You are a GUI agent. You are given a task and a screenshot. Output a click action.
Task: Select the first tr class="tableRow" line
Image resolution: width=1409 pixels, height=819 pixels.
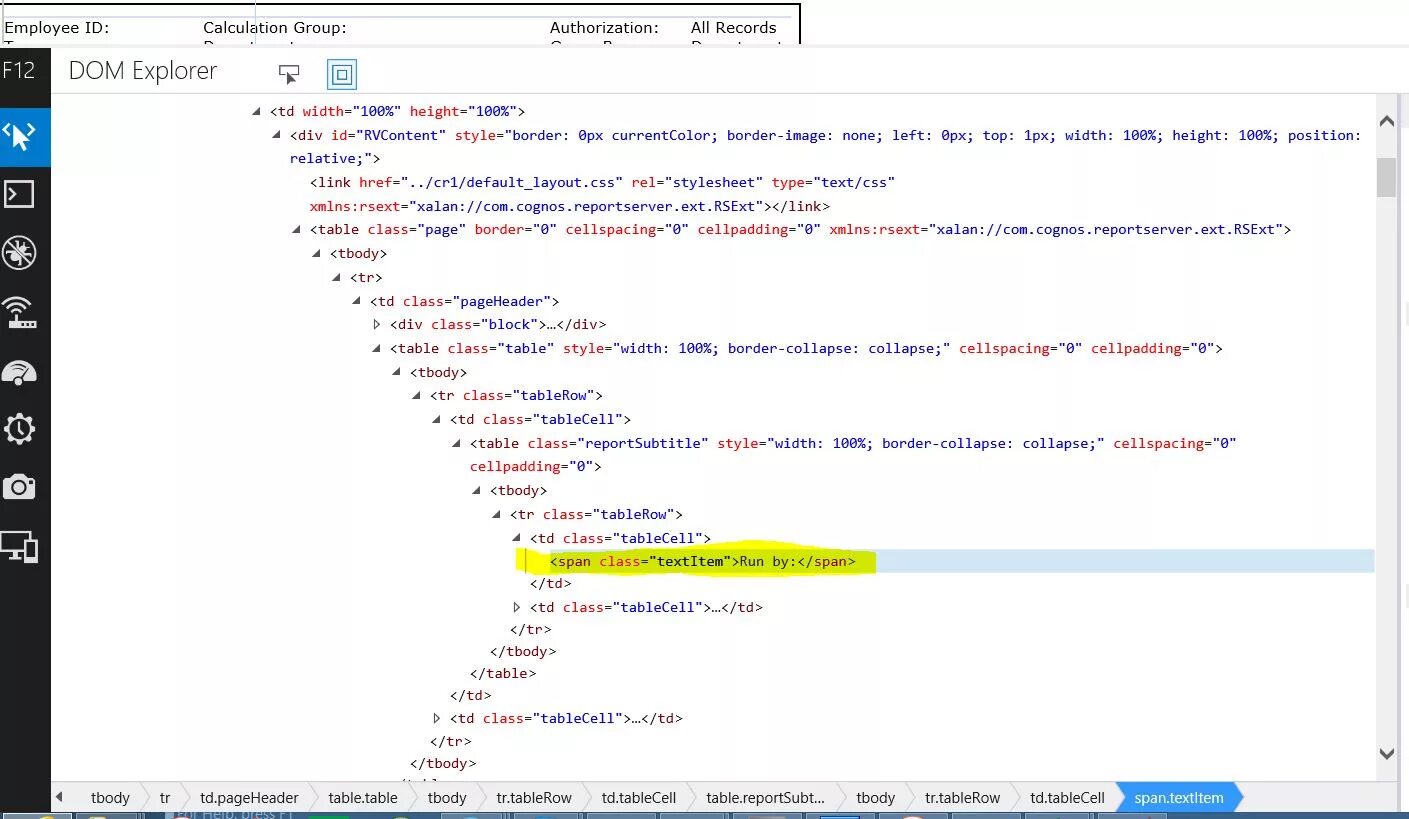(516, 396)
